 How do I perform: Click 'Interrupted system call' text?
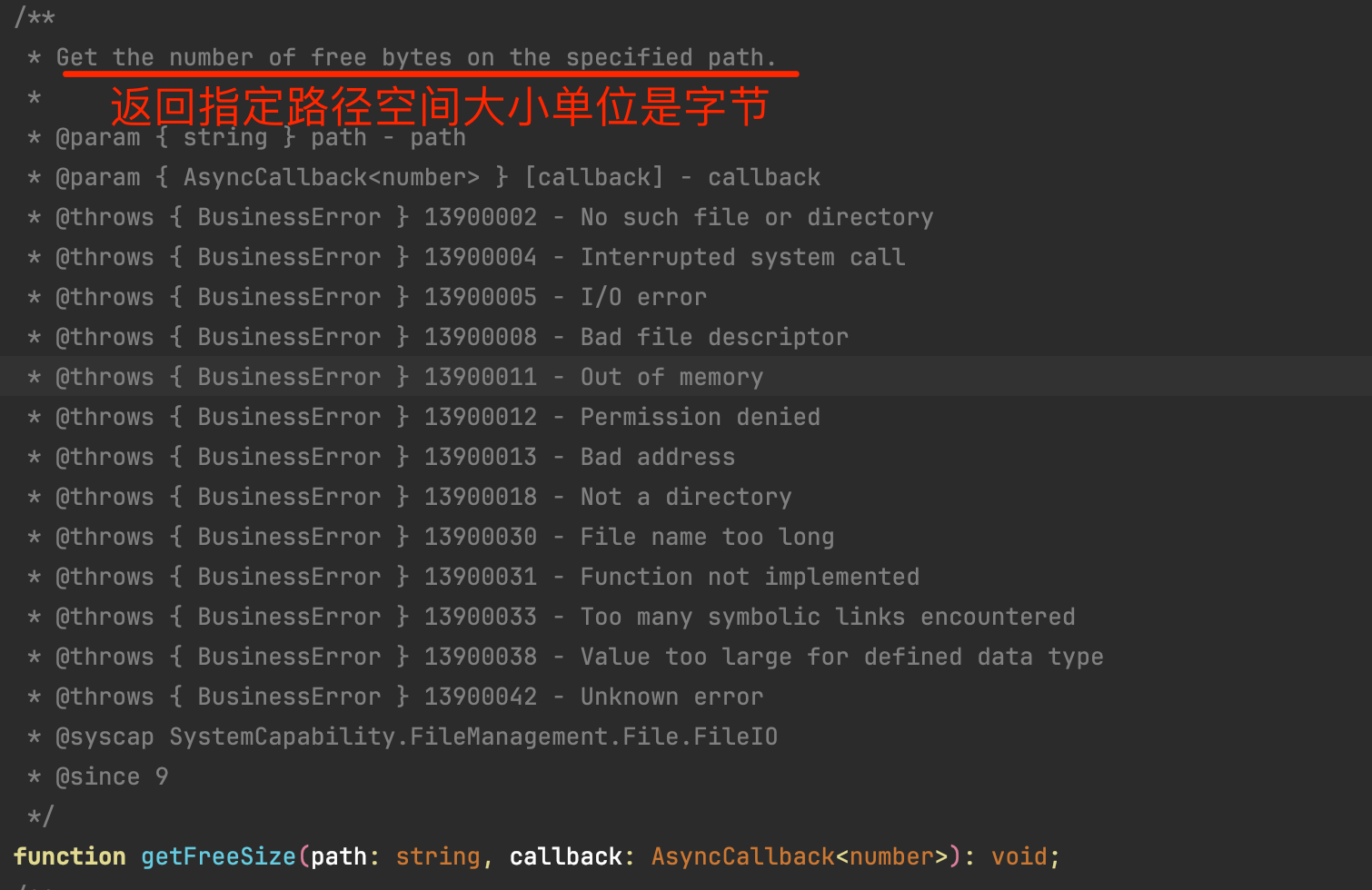pyautogui.click(x=742, y=257)
